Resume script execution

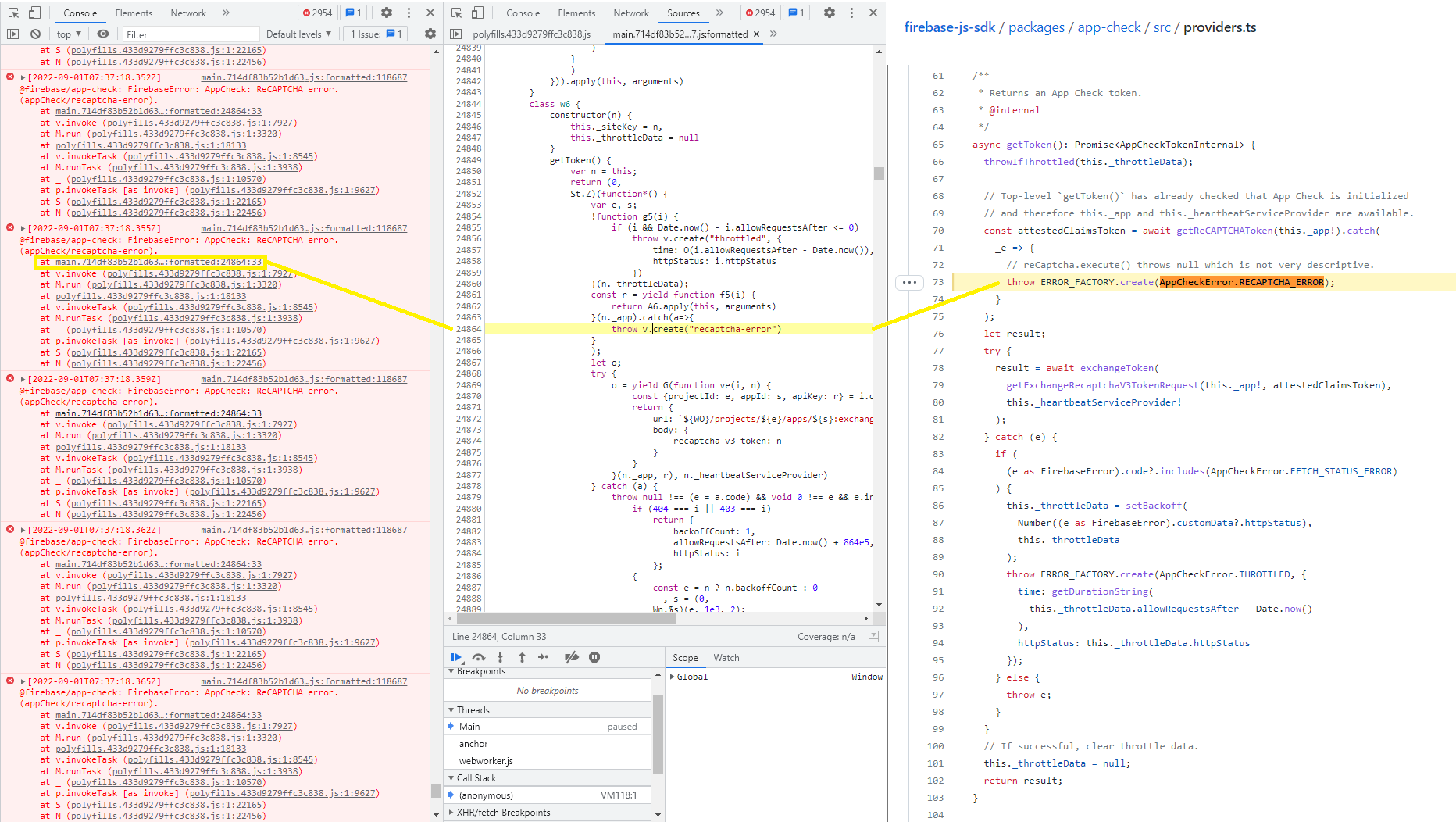(457, 657)
